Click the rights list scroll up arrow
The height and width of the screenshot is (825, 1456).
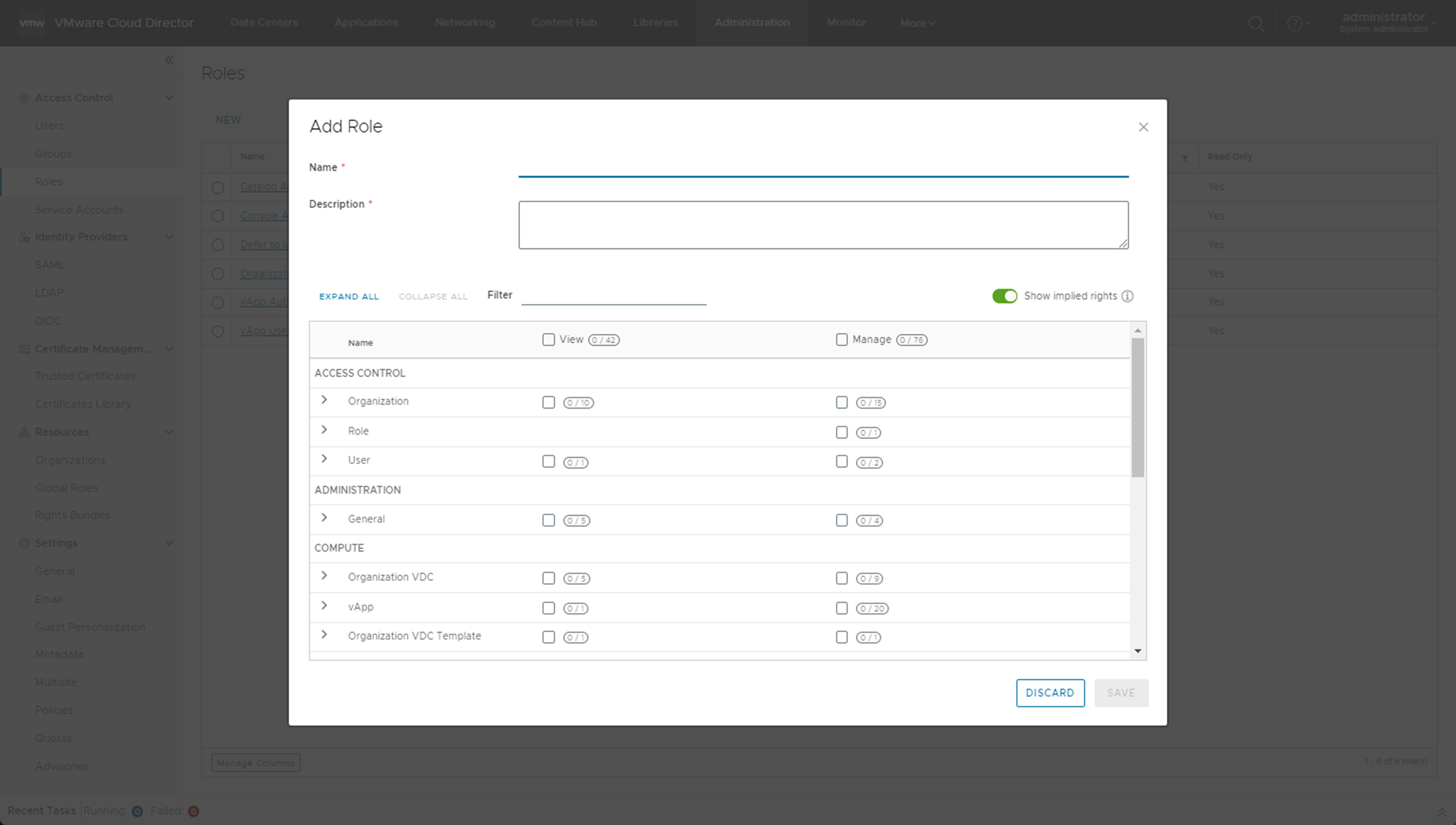coord(1138,330)
